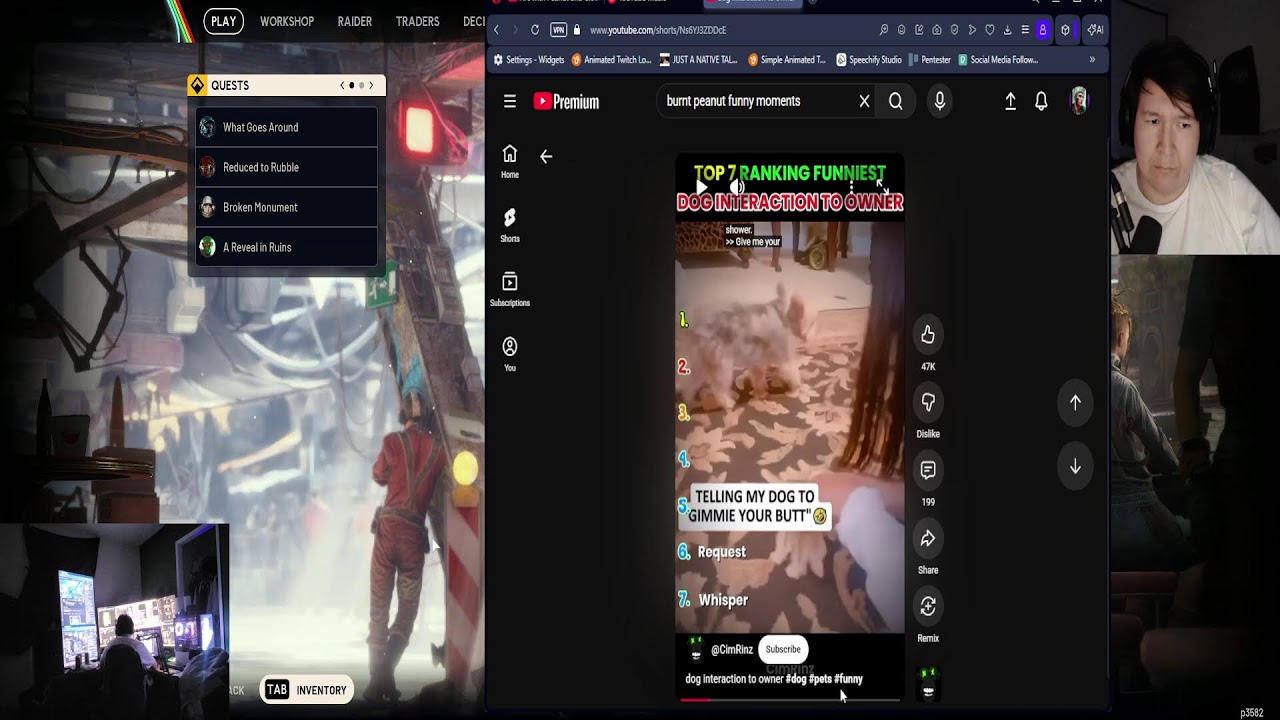
Task: Open Home in YouTube sidebar
Action: [510, 160]
